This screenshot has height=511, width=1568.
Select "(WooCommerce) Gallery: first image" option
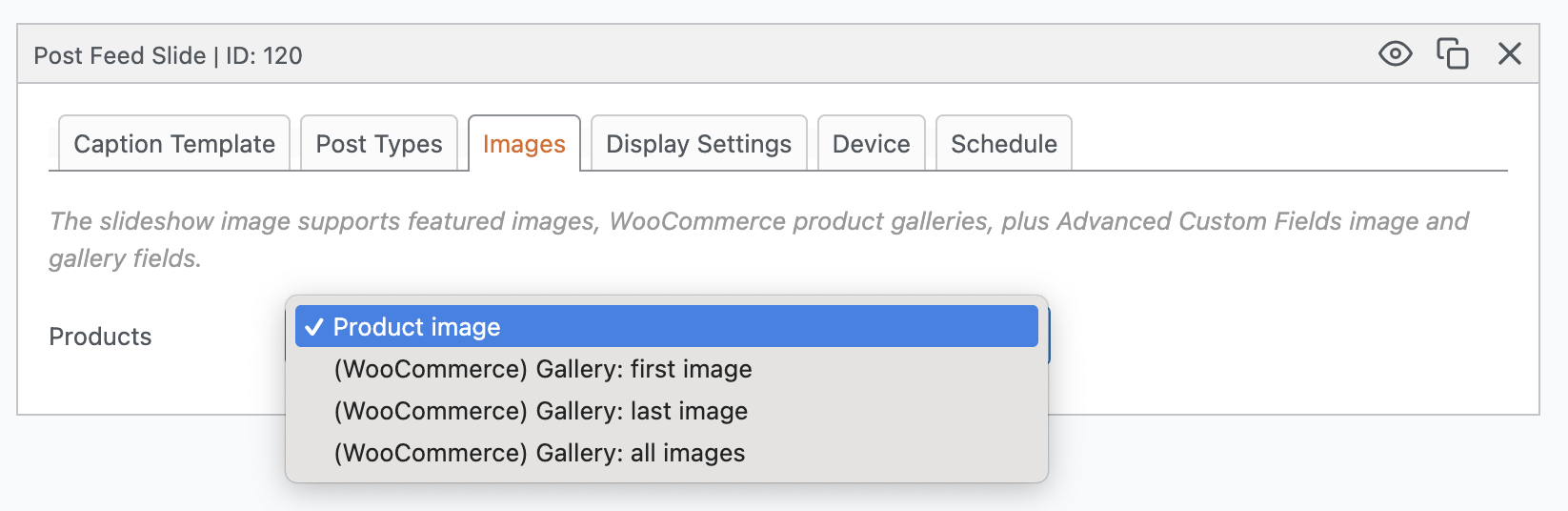(543, 369)
